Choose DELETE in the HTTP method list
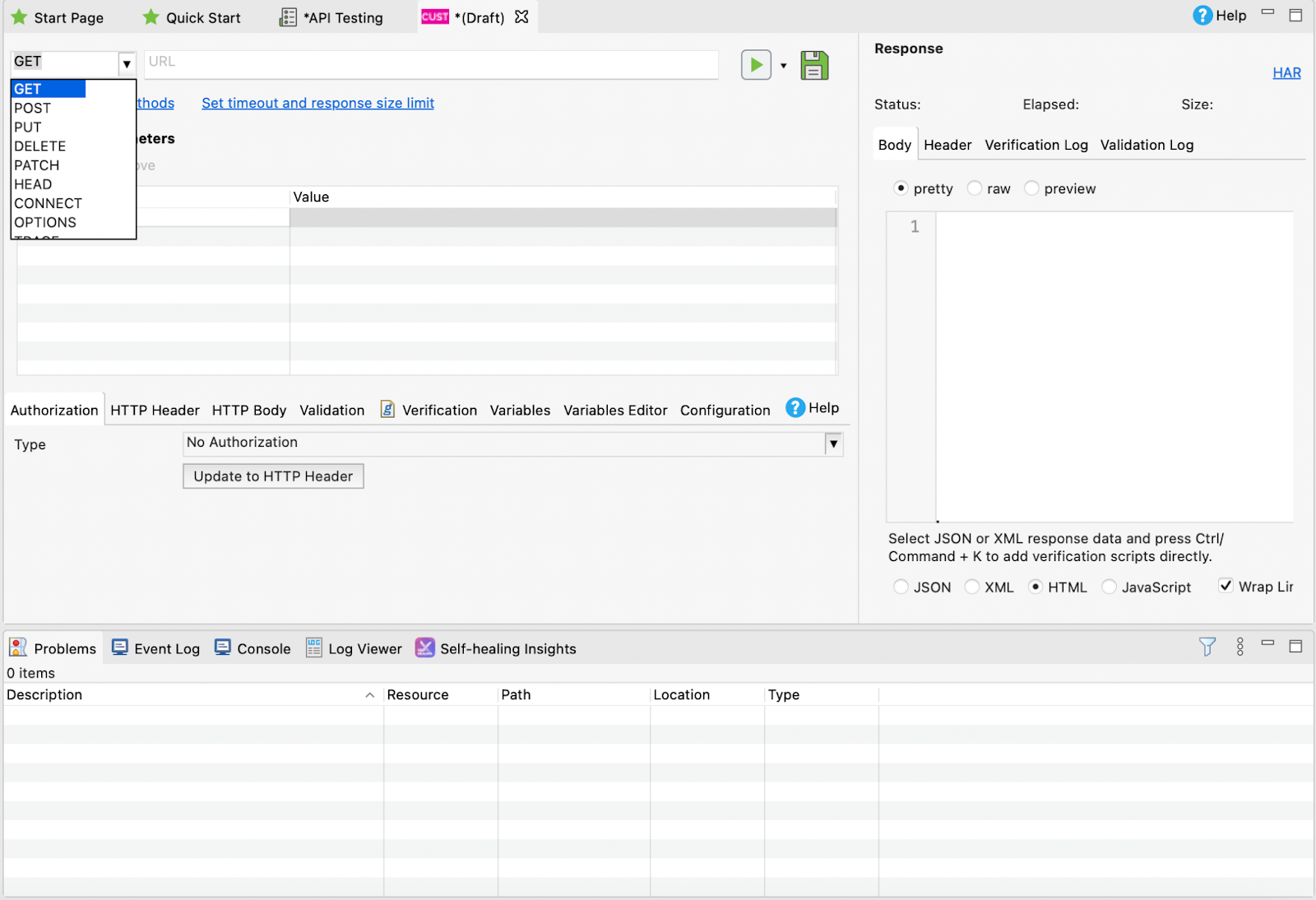The image size is (1316, 900). 39,146
